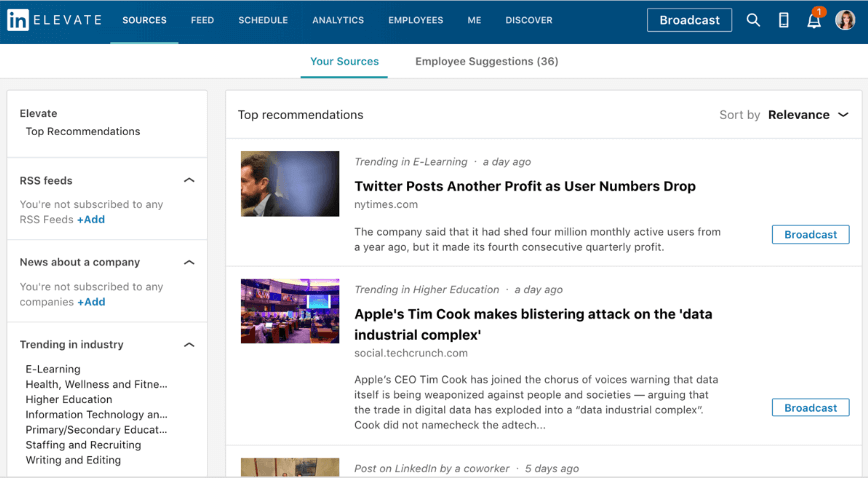Open the Twitter profit article headline
The height and width of the screenshot is (478, 868).
525,186
